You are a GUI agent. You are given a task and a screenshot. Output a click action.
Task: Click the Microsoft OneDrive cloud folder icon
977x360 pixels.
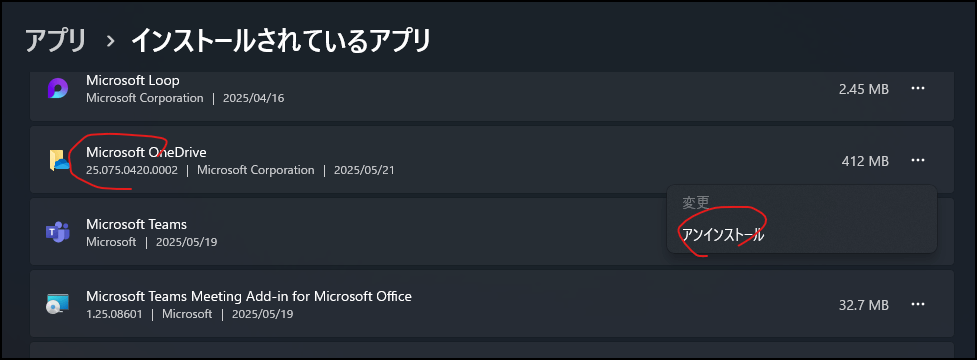[59, 161]
